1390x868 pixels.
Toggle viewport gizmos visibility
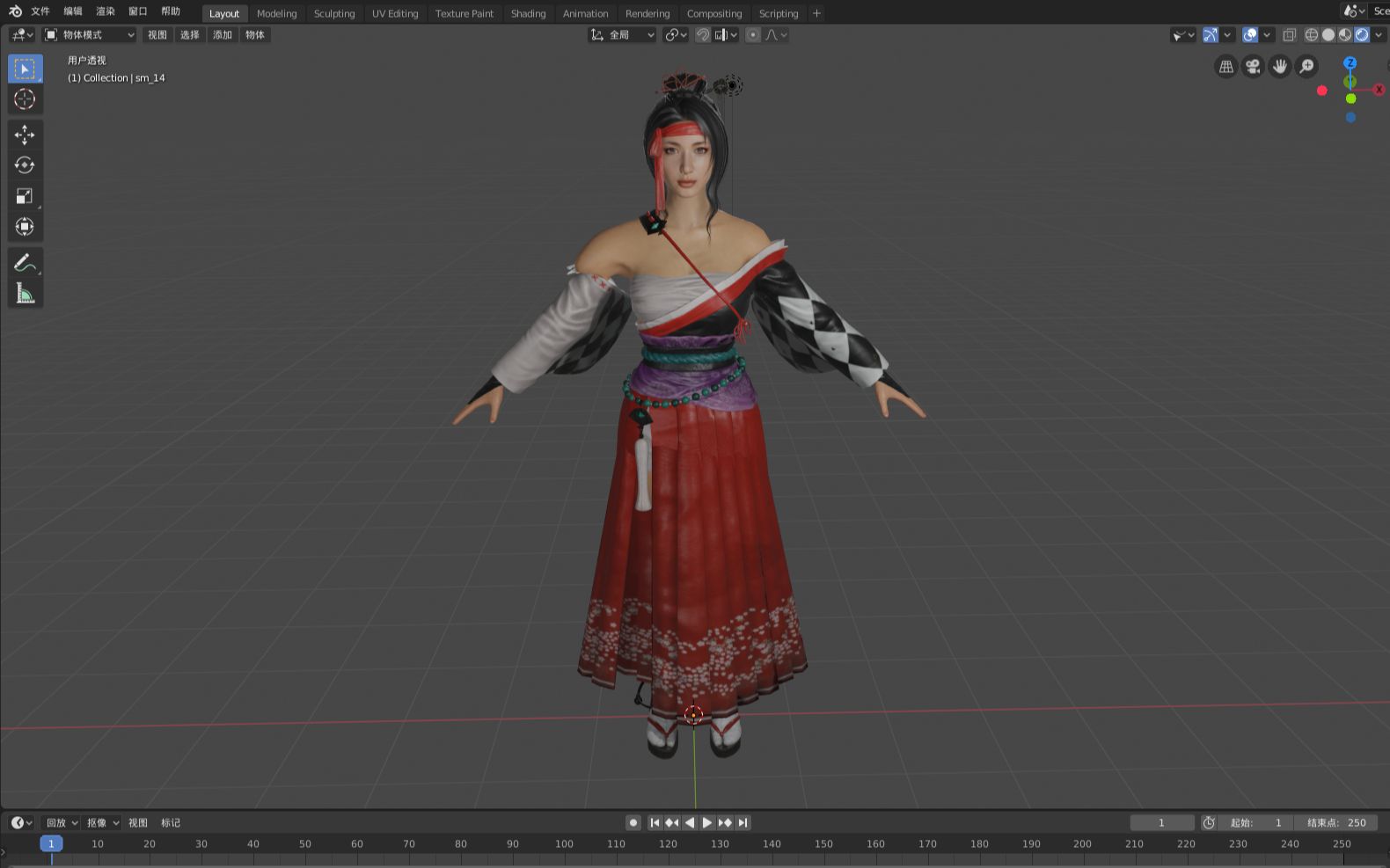1211,35
